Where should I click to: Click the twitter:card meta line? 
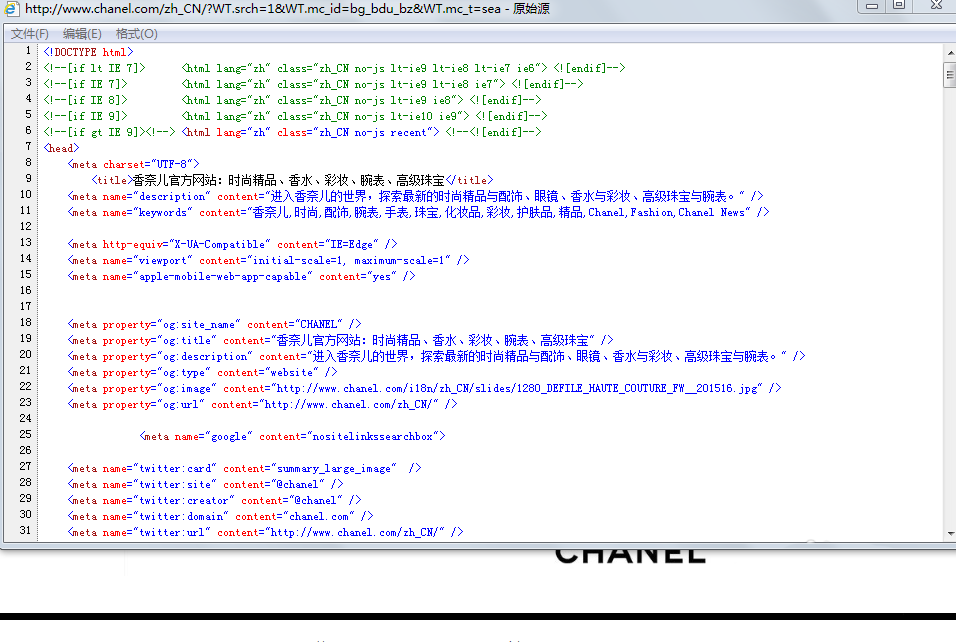tap(244, 468)
